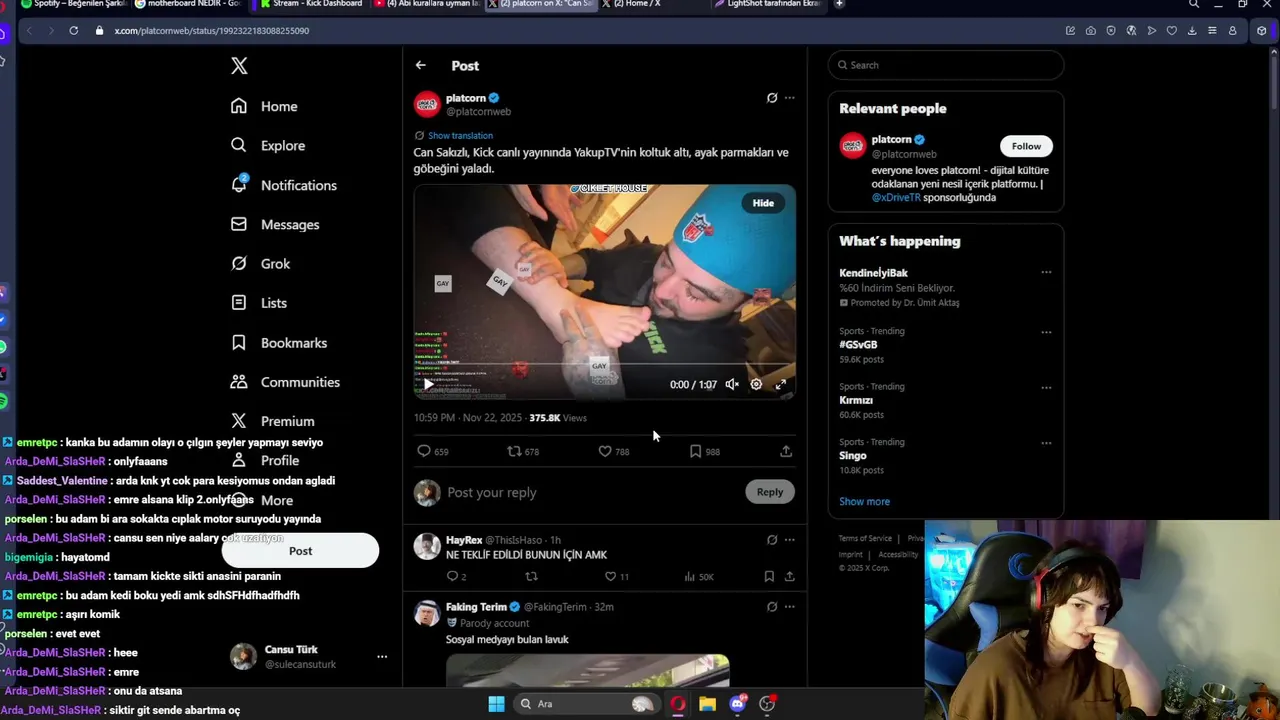This screenshot has height=720, width=1280.
Task: Click the browser address bar URL
Action: [x=211, y=31]
